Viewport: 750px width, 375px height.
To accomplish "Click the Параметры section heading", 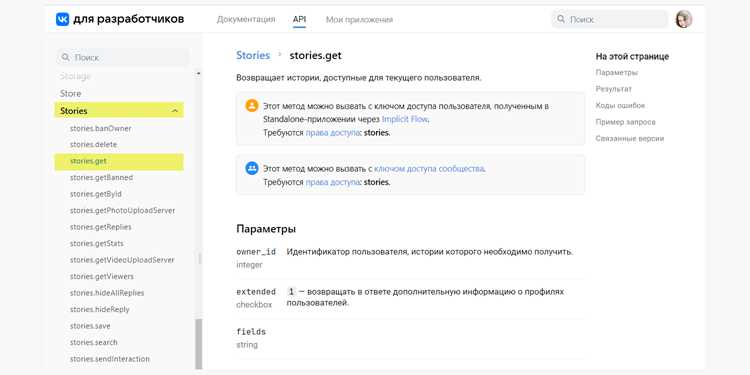I will (x=266, y=229).
